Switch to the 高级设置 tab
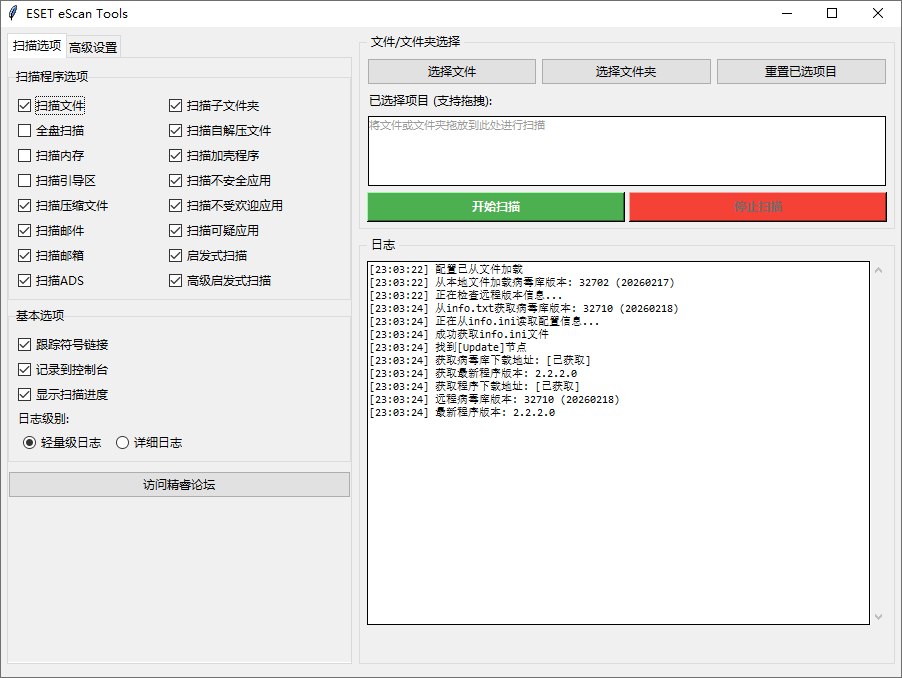 pos(93,45)
